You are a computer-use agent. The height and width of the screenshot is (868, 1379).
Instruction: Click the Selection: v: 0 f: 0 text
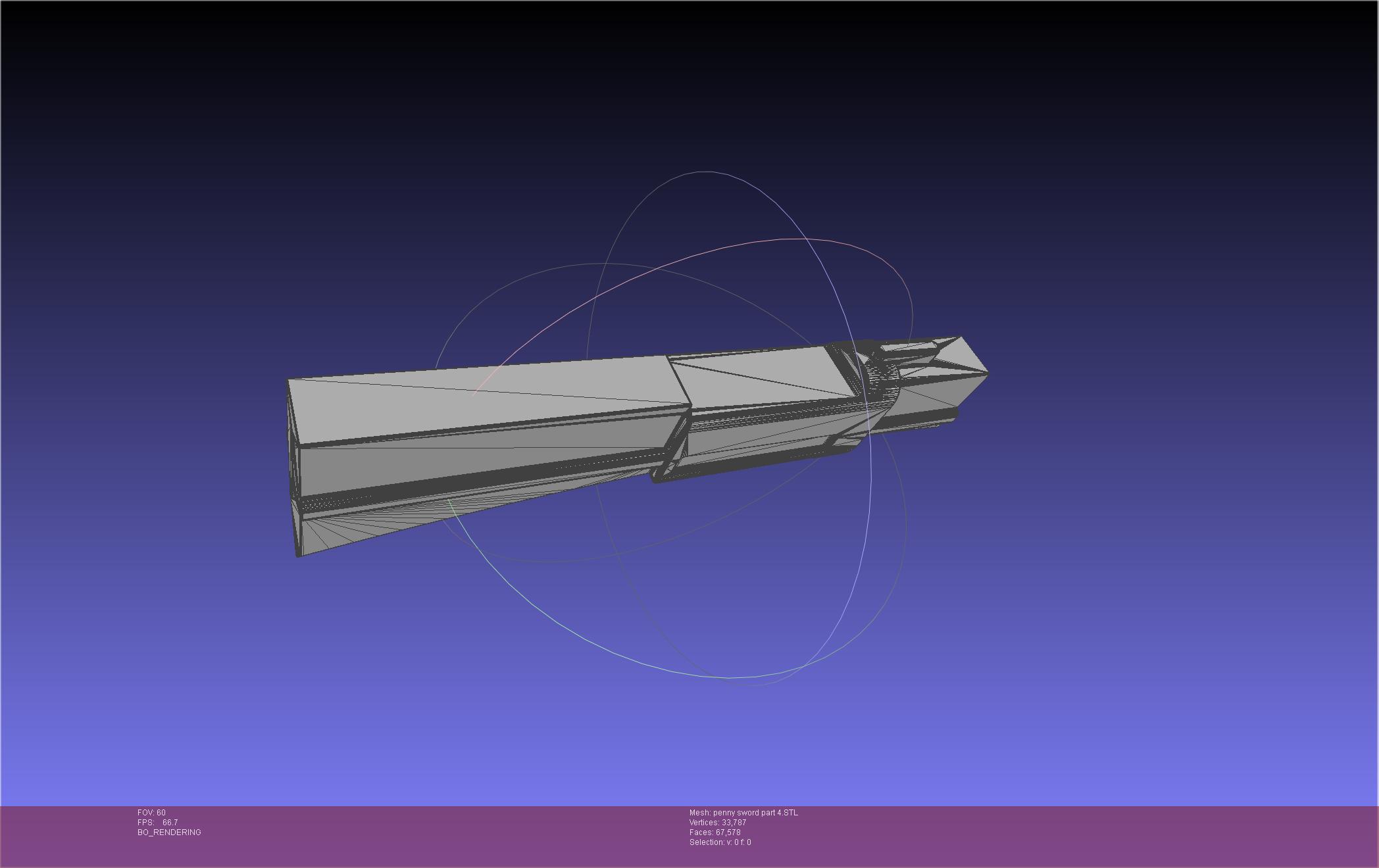720,842
